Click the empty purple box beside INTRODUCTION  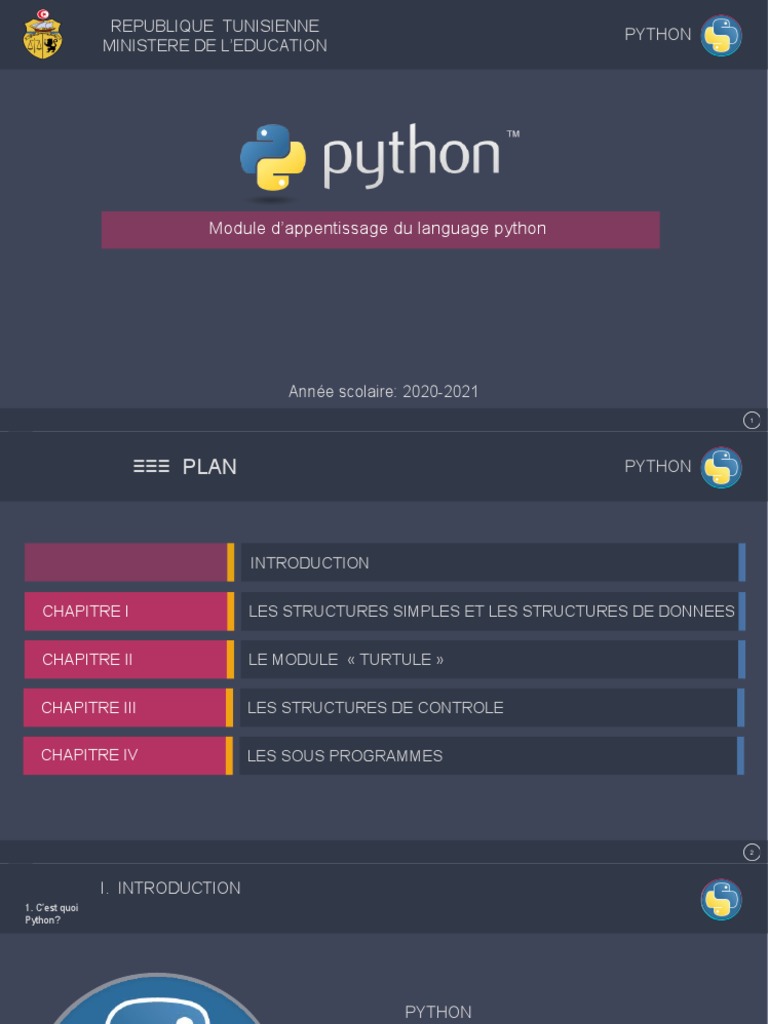coord(126,563)
